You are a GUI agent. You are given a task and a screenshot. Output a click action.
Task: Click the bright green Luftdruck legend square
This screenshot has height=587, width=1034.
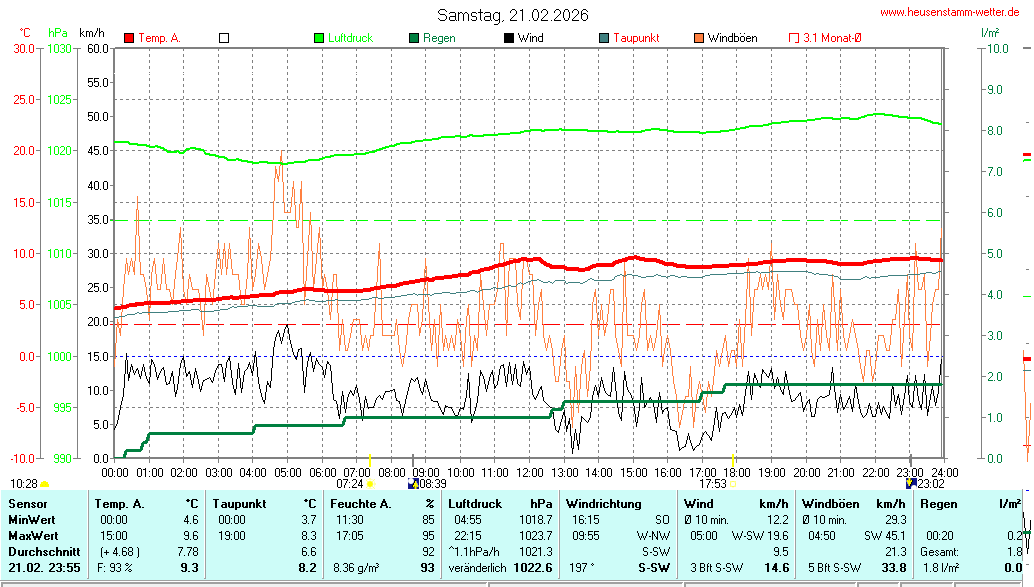[319, 38]
